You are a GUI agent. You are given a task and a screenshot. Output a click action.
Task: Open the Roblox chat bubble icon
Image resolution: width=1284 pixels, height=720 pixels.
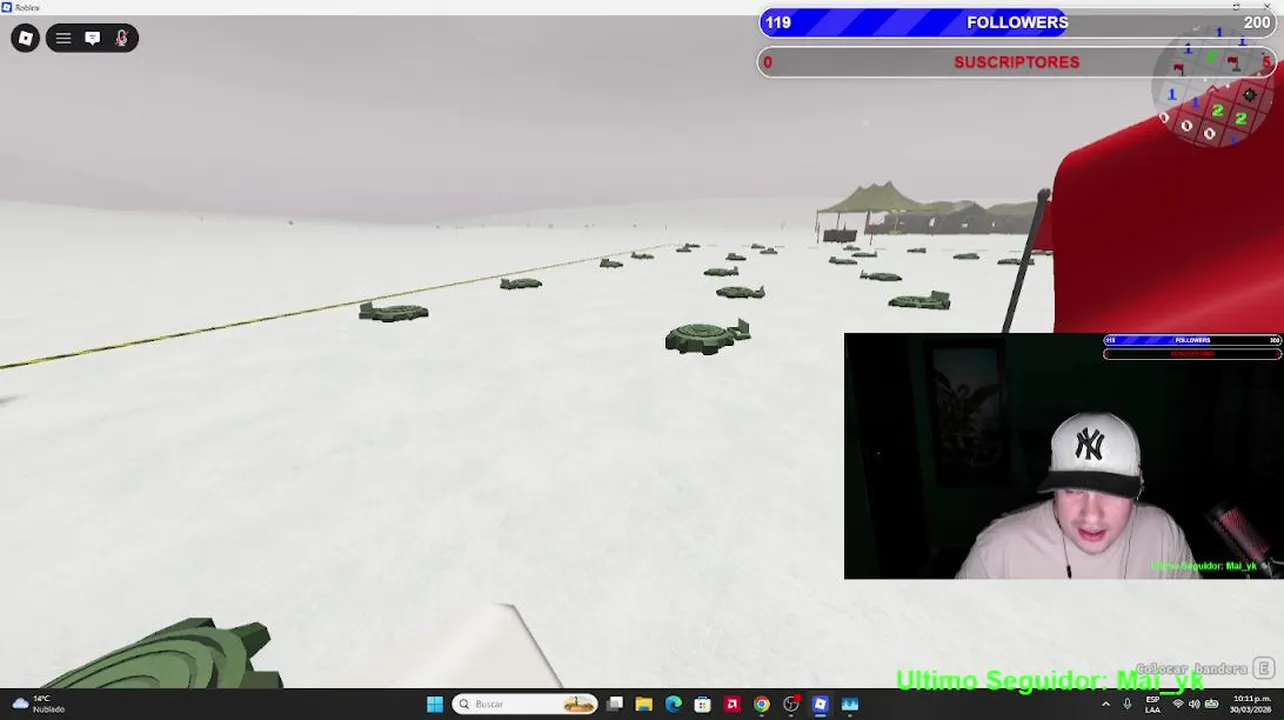pos(92,38)
